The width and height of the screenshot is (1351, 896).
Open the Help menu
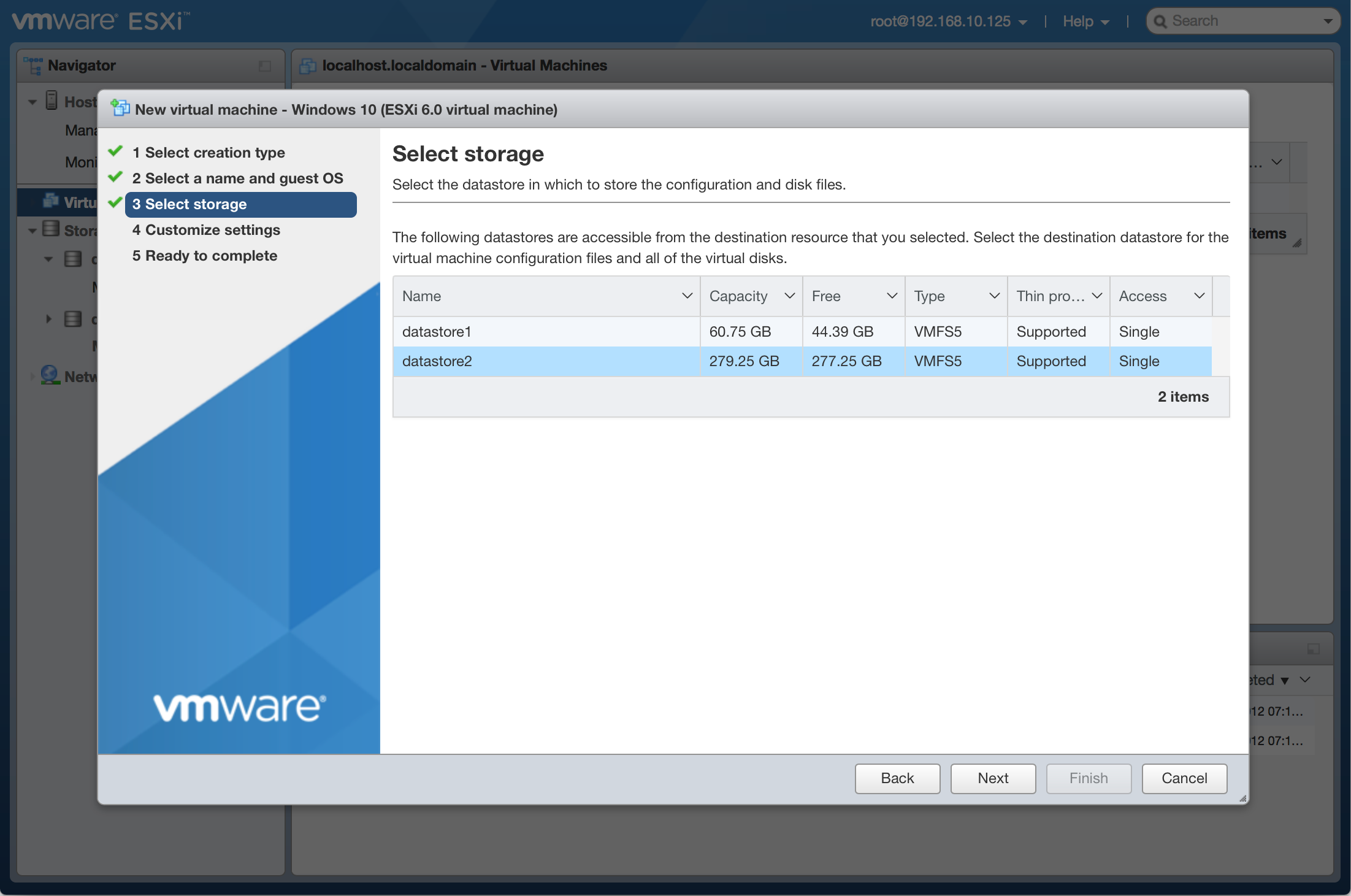pos(1085,21)
